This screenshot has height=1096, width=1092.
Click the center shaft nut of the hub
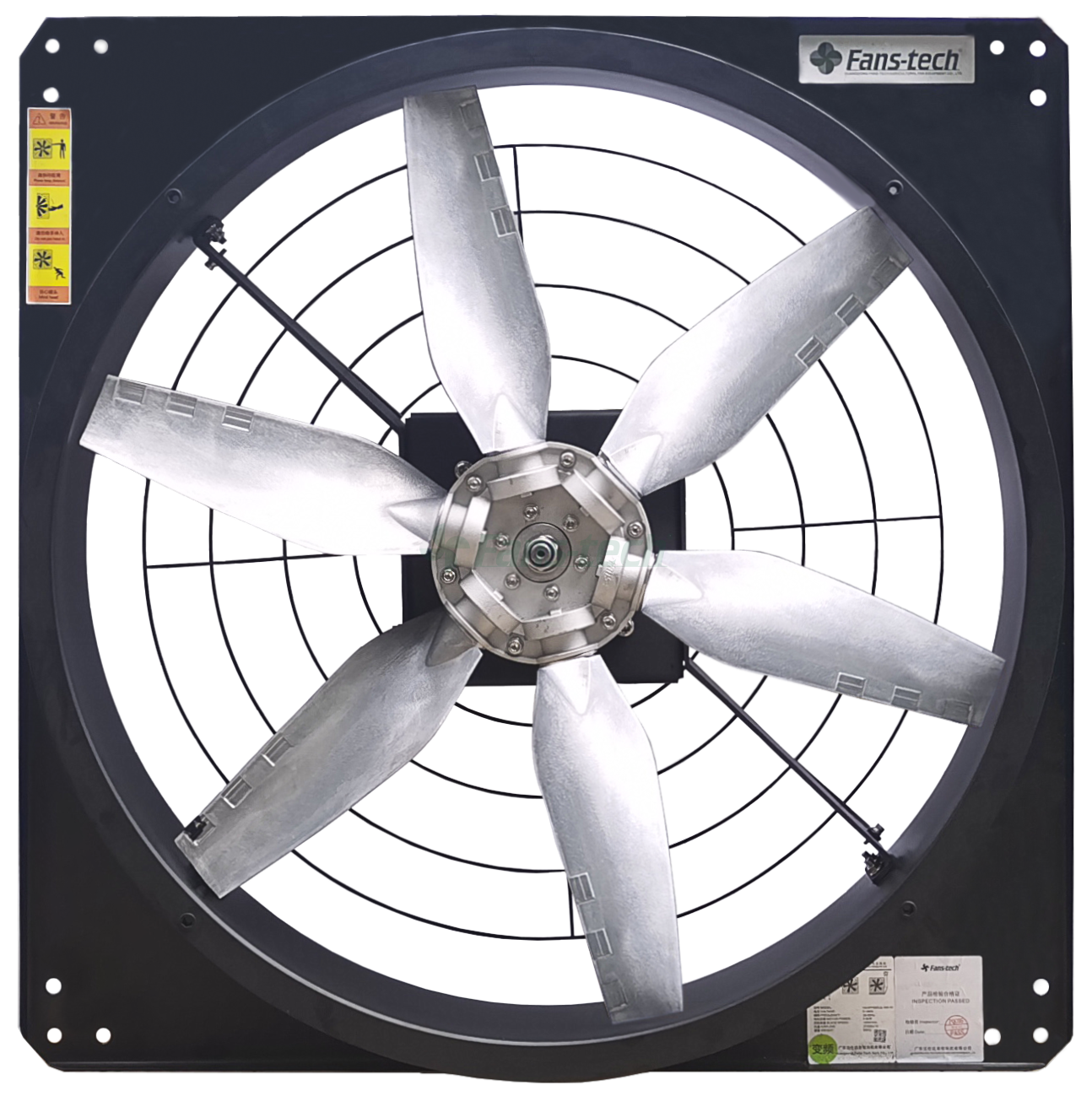(536, 553)
